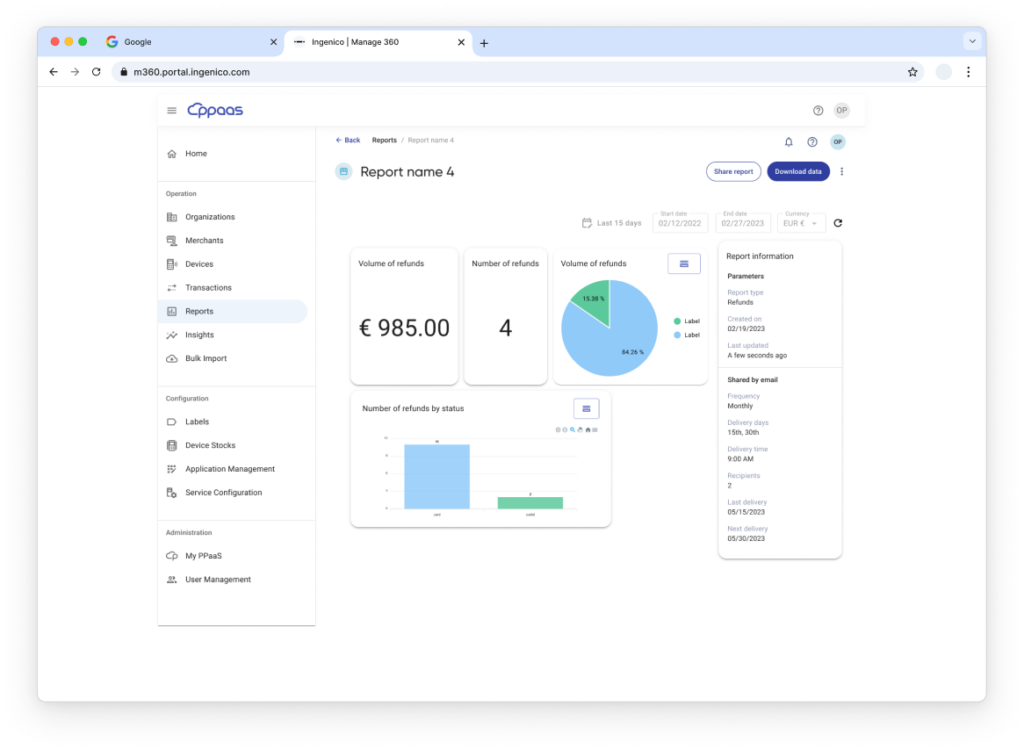Expand the browser tab list chevron
1024x750 pixels.
pos(971,42)
